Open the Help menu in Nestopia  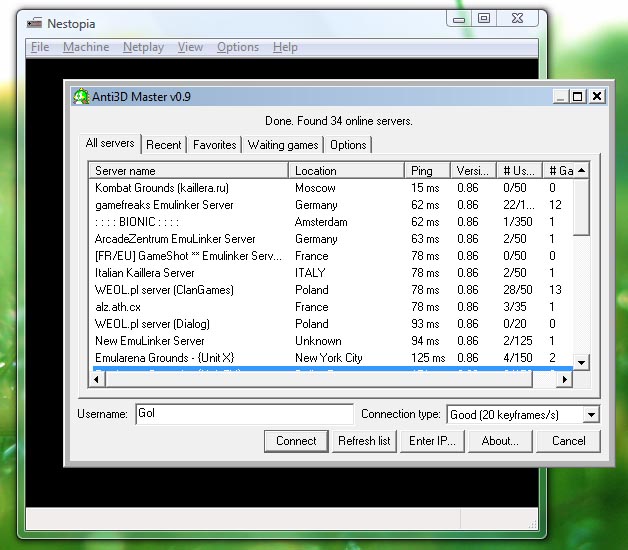tap(285, 47)
